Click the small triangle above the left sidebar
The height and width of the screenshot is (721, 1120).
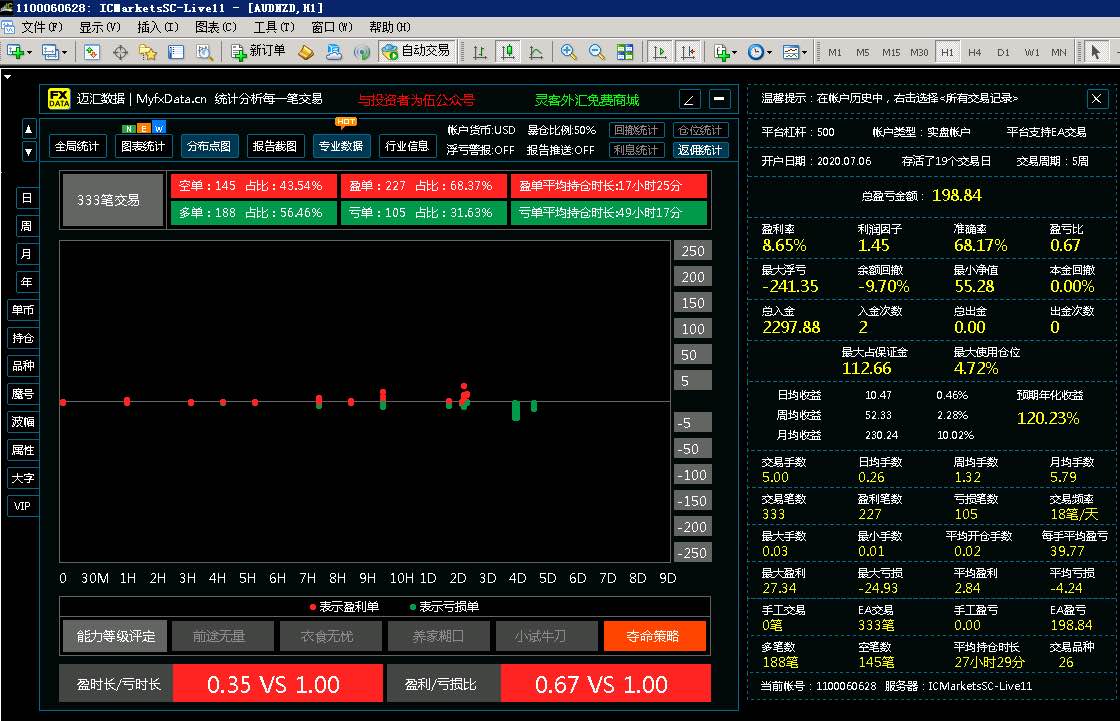[7, 76]
